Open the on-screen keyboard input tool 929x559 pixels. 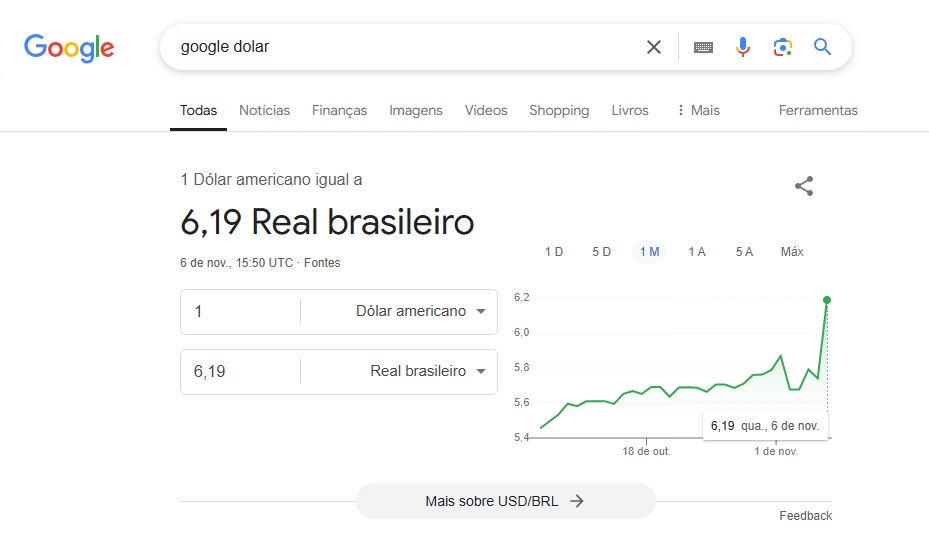click(x=703, y=47)
